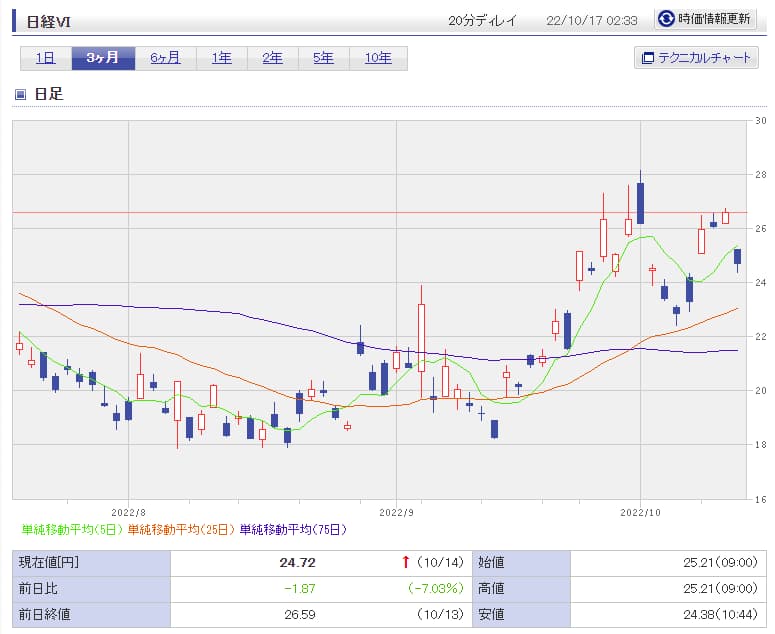Switch chart to 6ヶ月 range
This screenshot has width=775, height=634.
166,58
